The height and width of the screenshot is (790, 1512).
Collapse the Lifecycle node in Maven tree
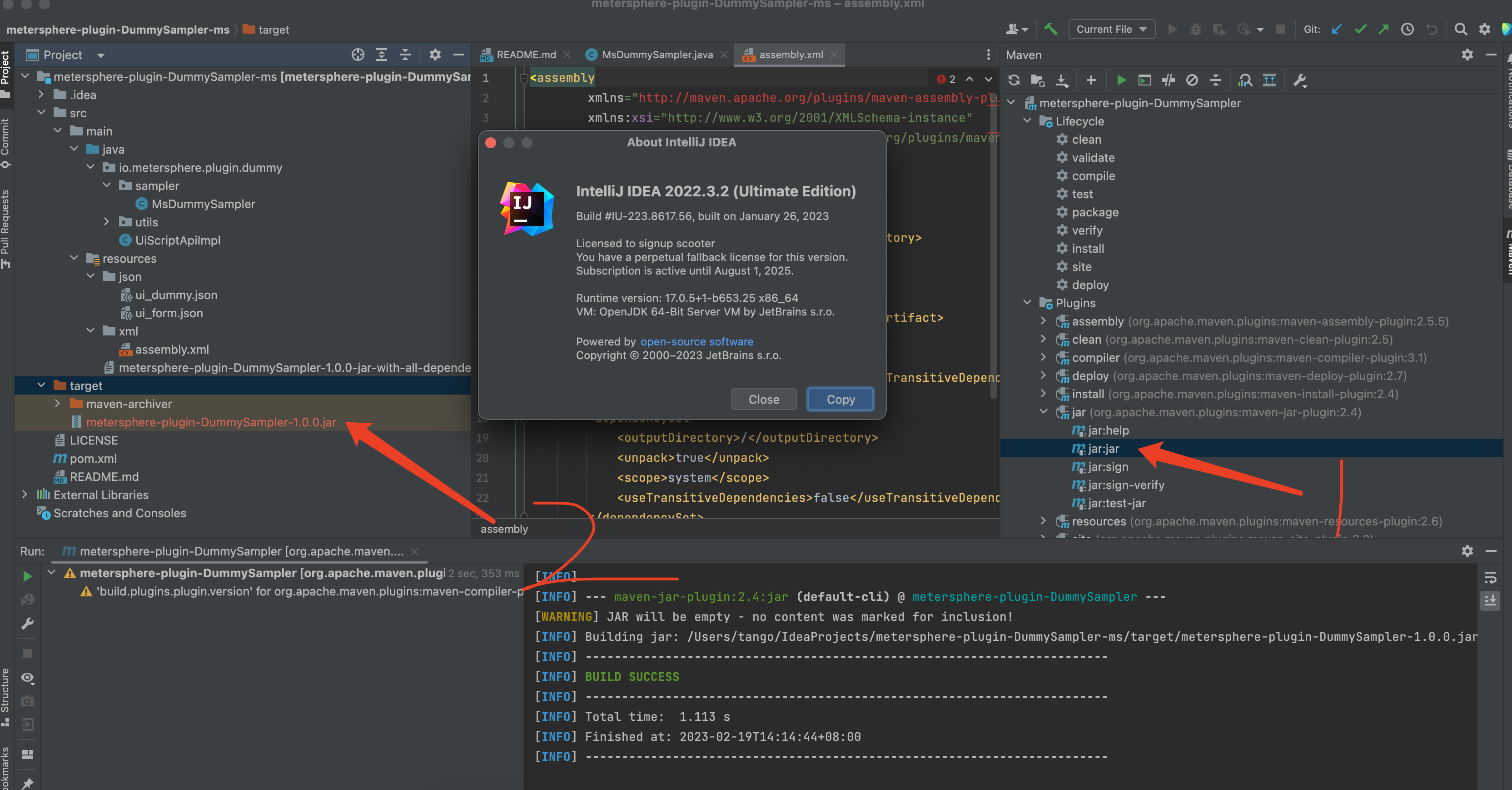[1027, 121]
